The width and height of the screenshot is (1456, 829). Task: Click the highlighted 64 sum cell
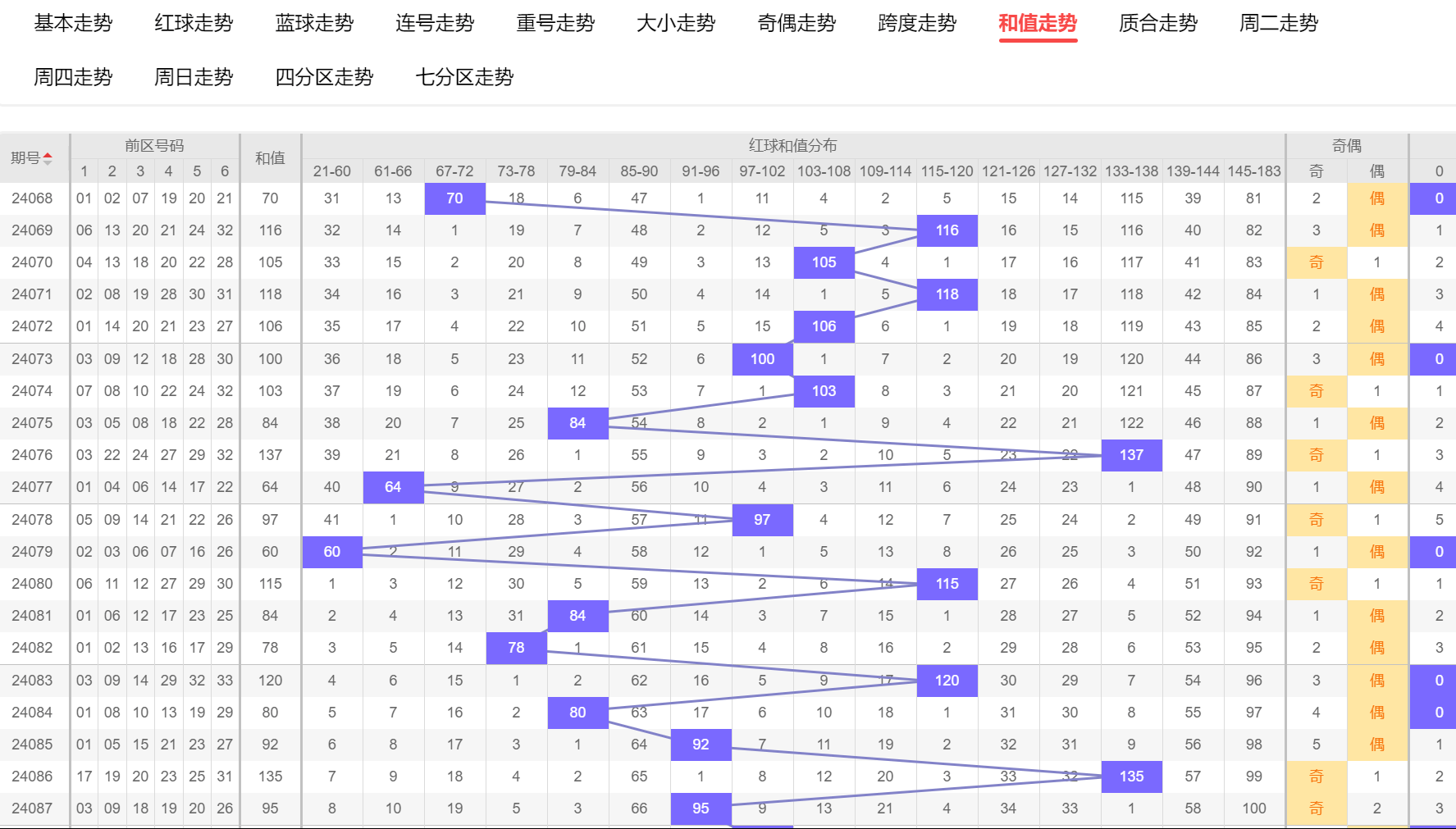[x=393, y=487]
